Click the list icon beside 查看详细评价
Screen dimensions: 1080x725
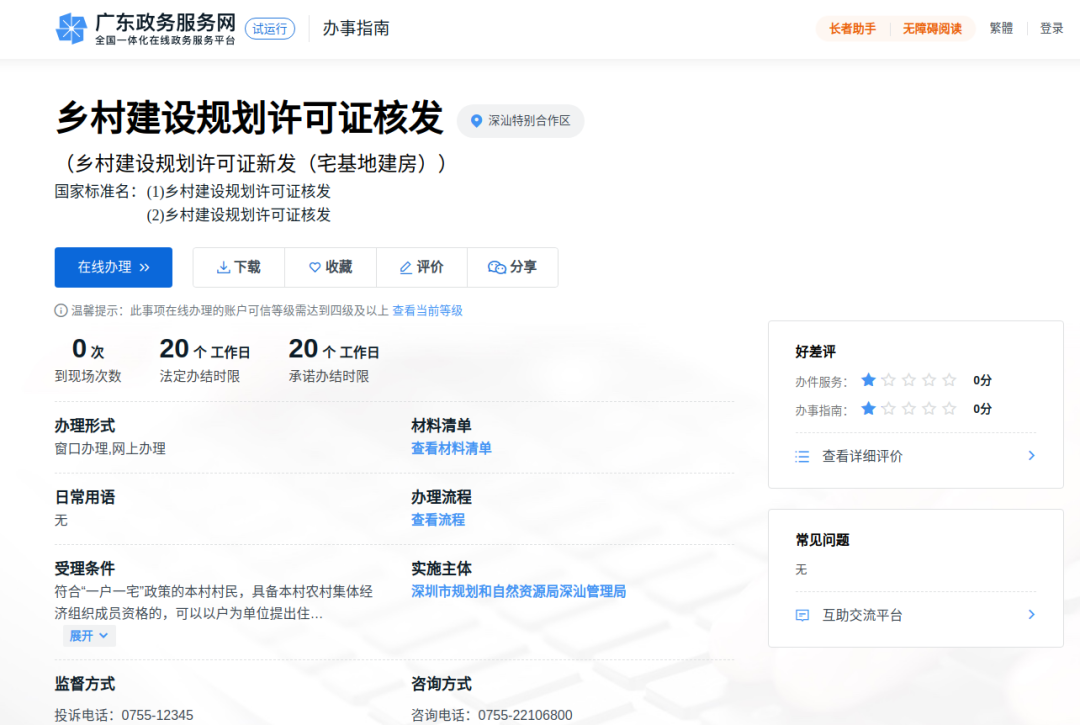pos(802,456)
